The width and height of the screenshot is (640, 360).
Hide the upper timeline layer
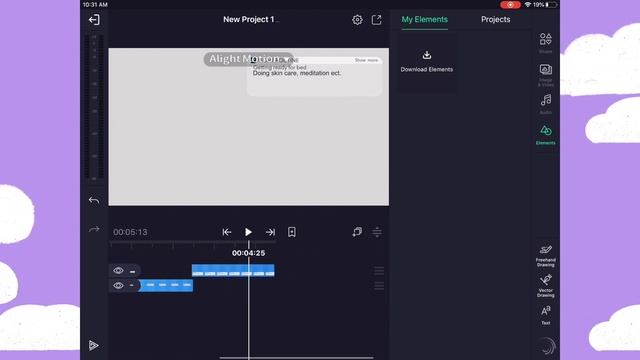click(118, 270)
